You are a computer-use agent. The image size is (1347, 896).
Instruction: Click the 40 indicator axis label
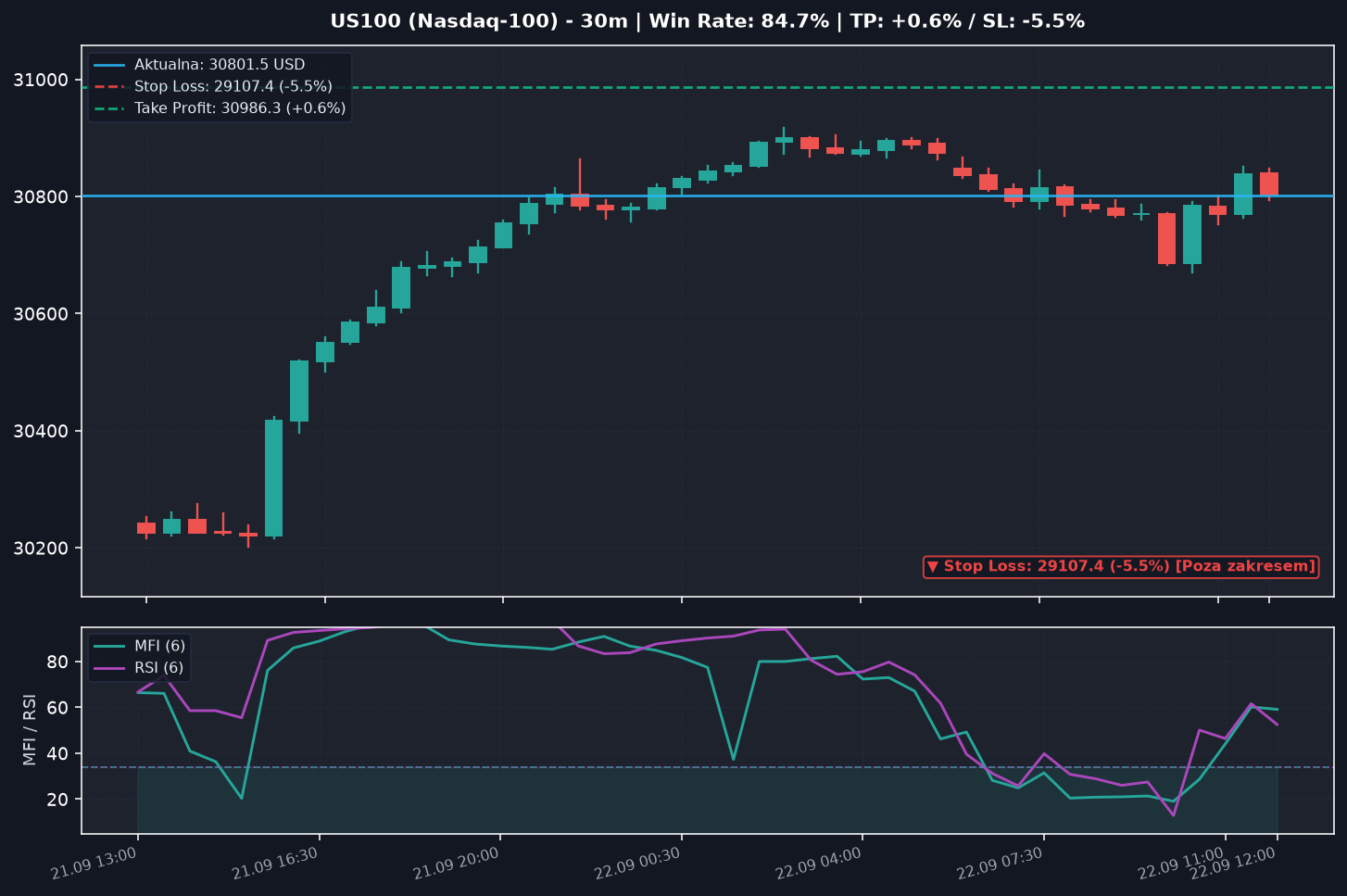[x=58, y=753]
